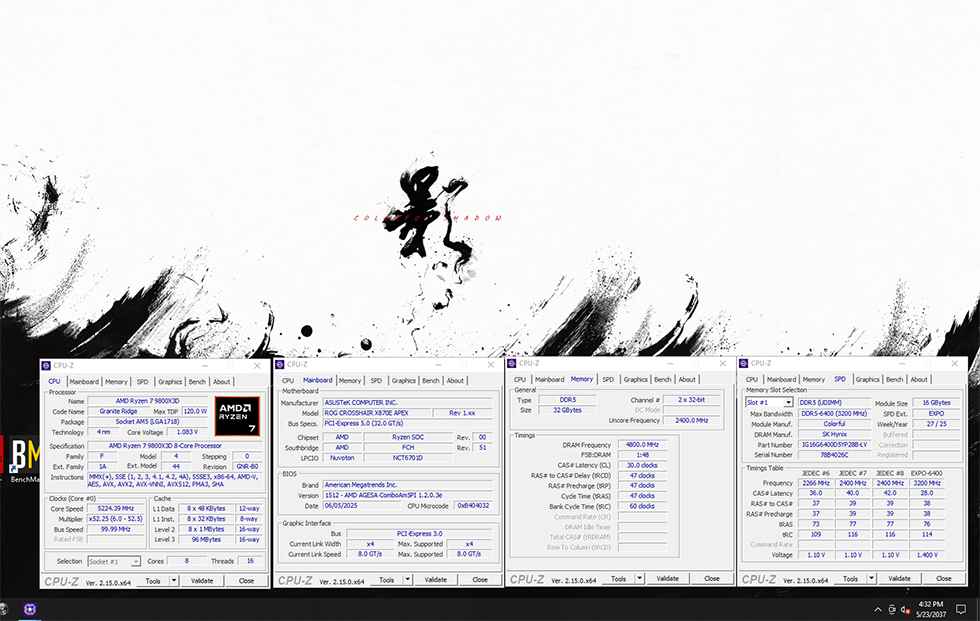
Task: Switch to Bench tab in the CPU-tab window
Action: [x=197, y=382]
